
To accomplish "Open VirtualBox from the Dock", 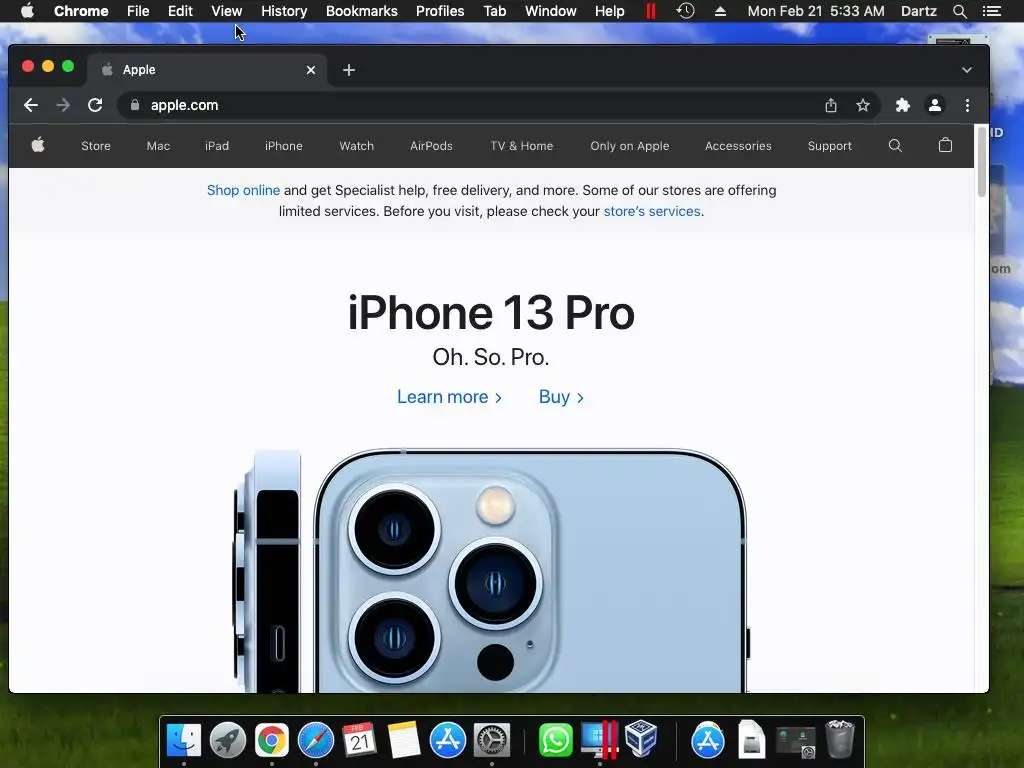I will click(x=641, y=738).
